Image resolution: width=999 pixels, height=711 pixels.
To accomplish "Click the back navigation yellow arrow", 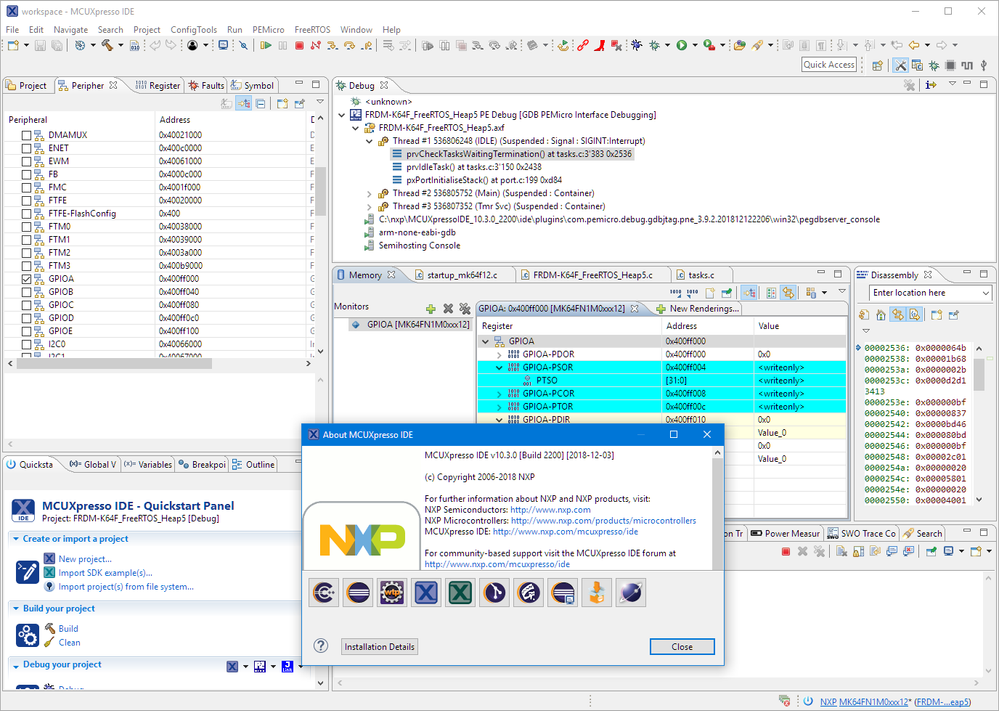I will (914, 45).
